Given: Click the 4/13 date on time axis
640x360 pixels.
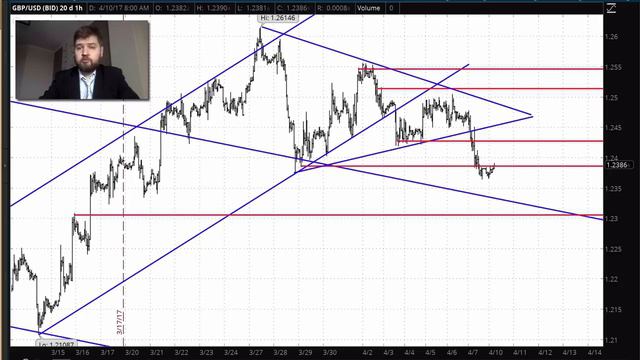Looking at the screenshot, I should [x=569, y=352].
